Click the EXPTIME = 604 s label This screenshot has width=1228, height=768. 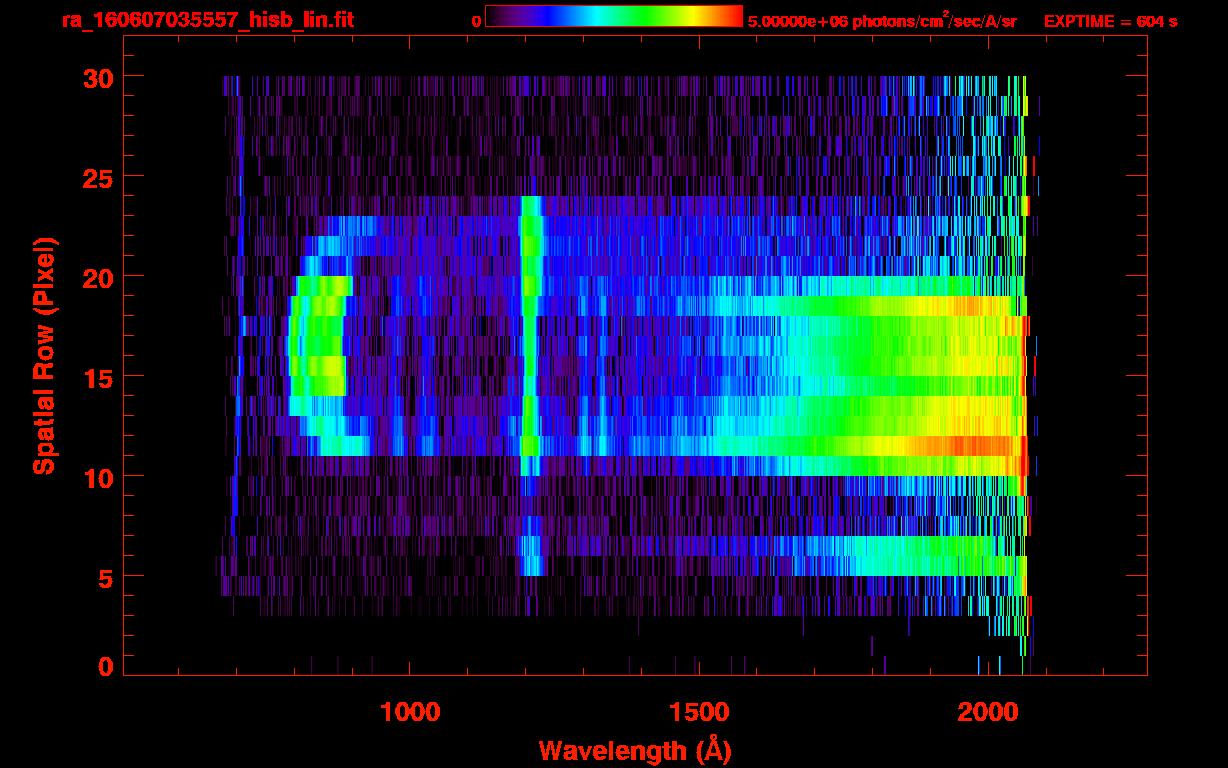click(1110, 21)
